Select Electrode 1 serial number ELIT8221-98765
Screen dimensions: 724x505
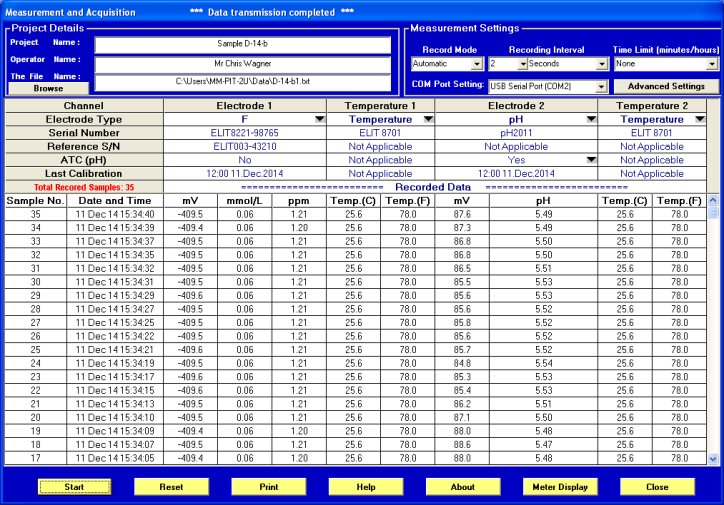pyautogui.click(x=244, y=133)
